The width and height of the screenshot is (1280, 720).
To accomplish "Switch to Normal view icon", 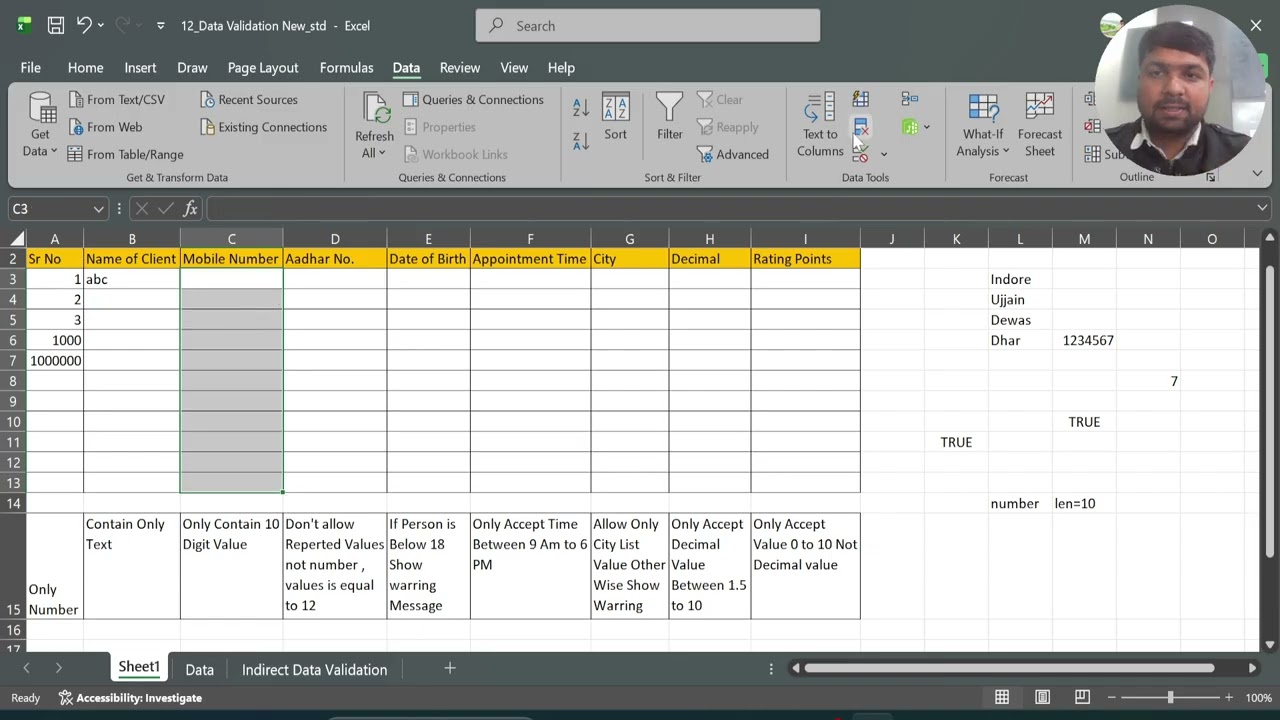I will (x=1001, y=697).
